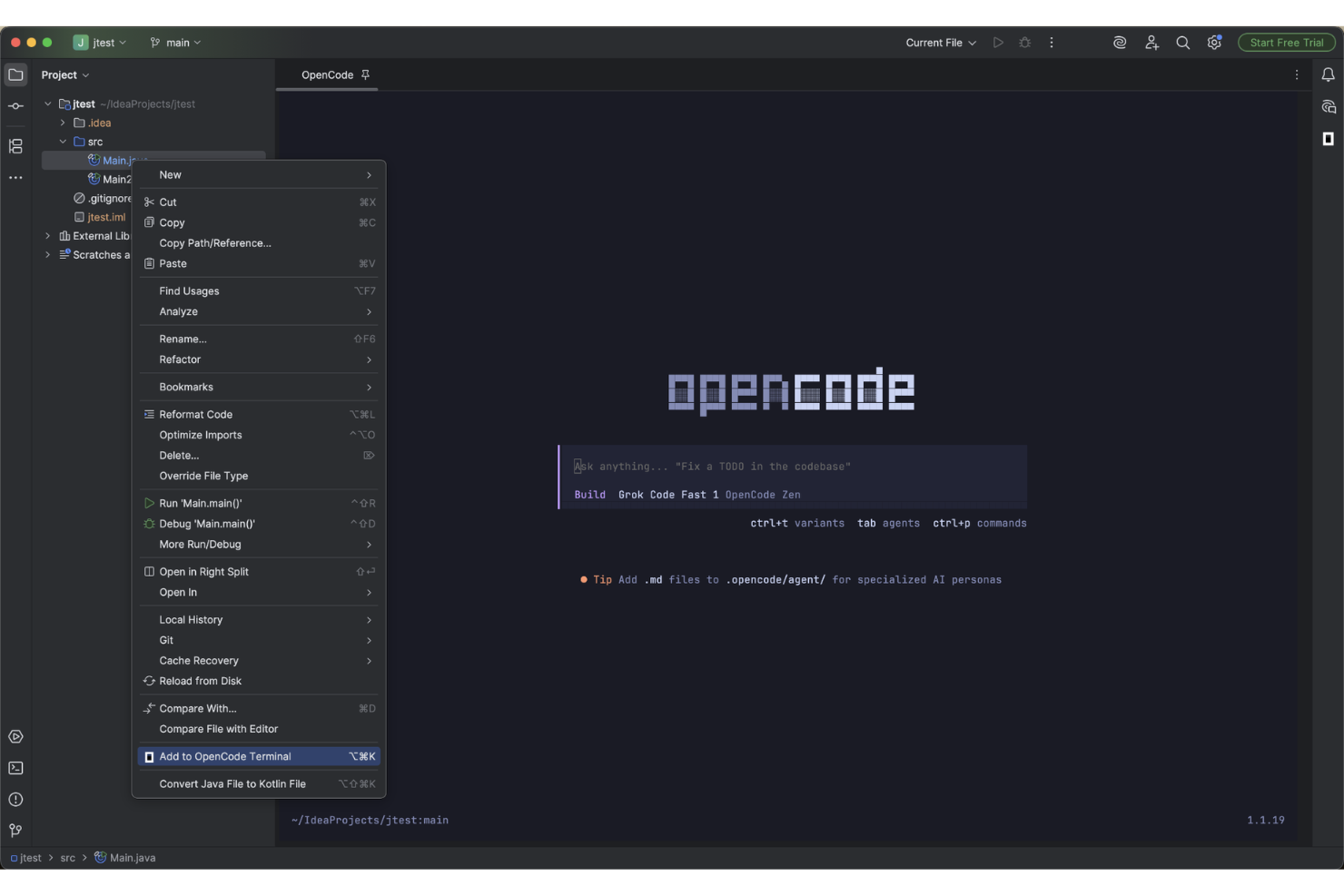This screenshot has width=1344, height=896.
Task: Open the New submenu in context menu
Action: pos(259,174)
